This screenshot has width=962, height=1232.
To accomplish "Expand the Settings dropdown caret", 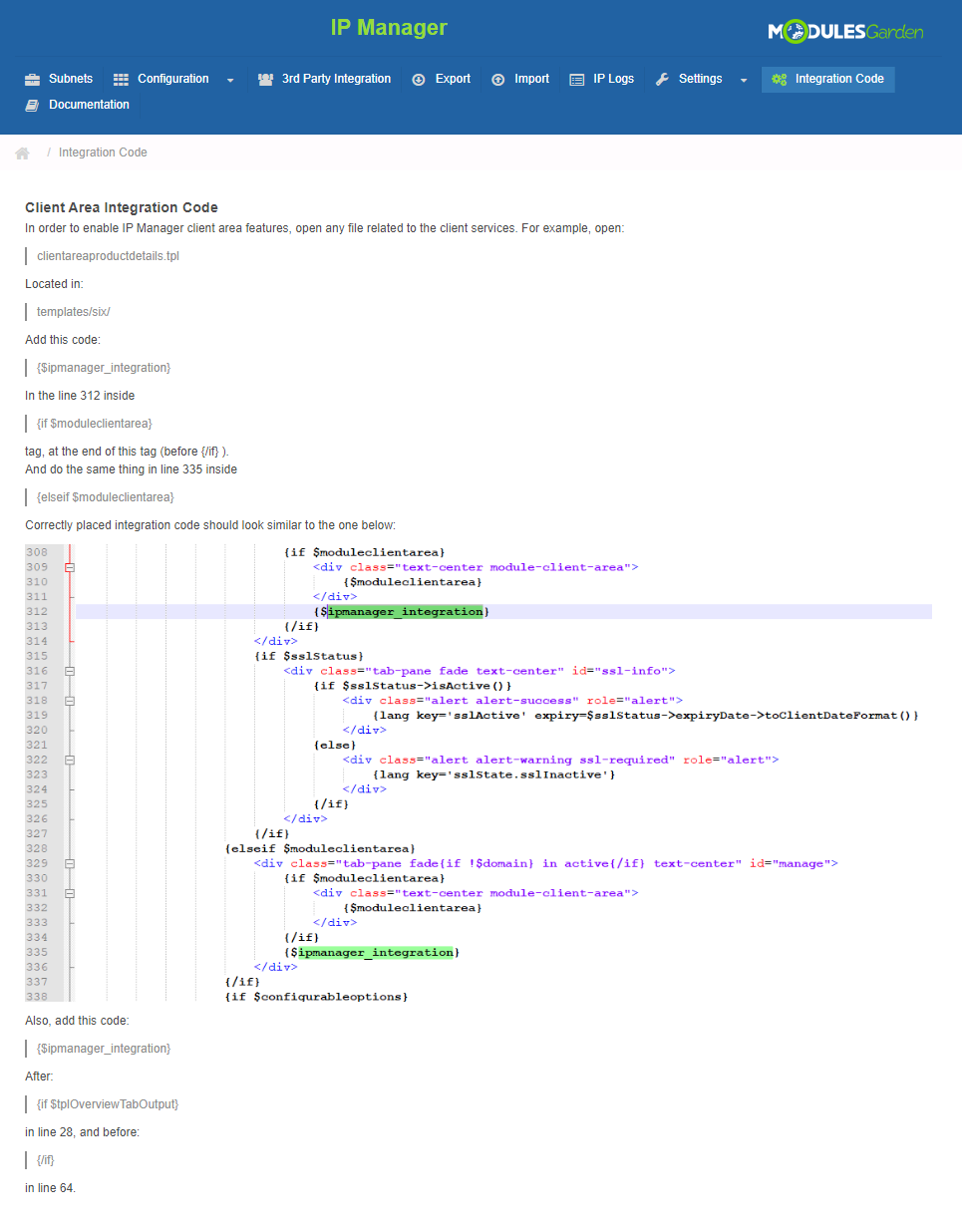I will pos(744,81).
